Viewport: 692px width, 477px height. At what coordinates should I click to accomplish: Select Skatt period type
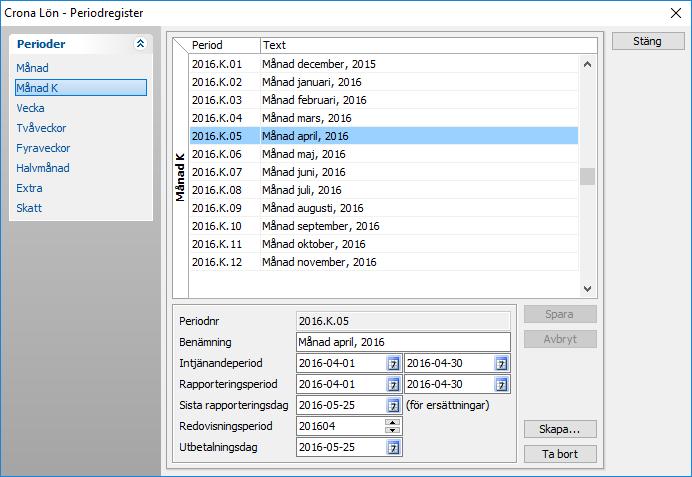click(29, 208)
